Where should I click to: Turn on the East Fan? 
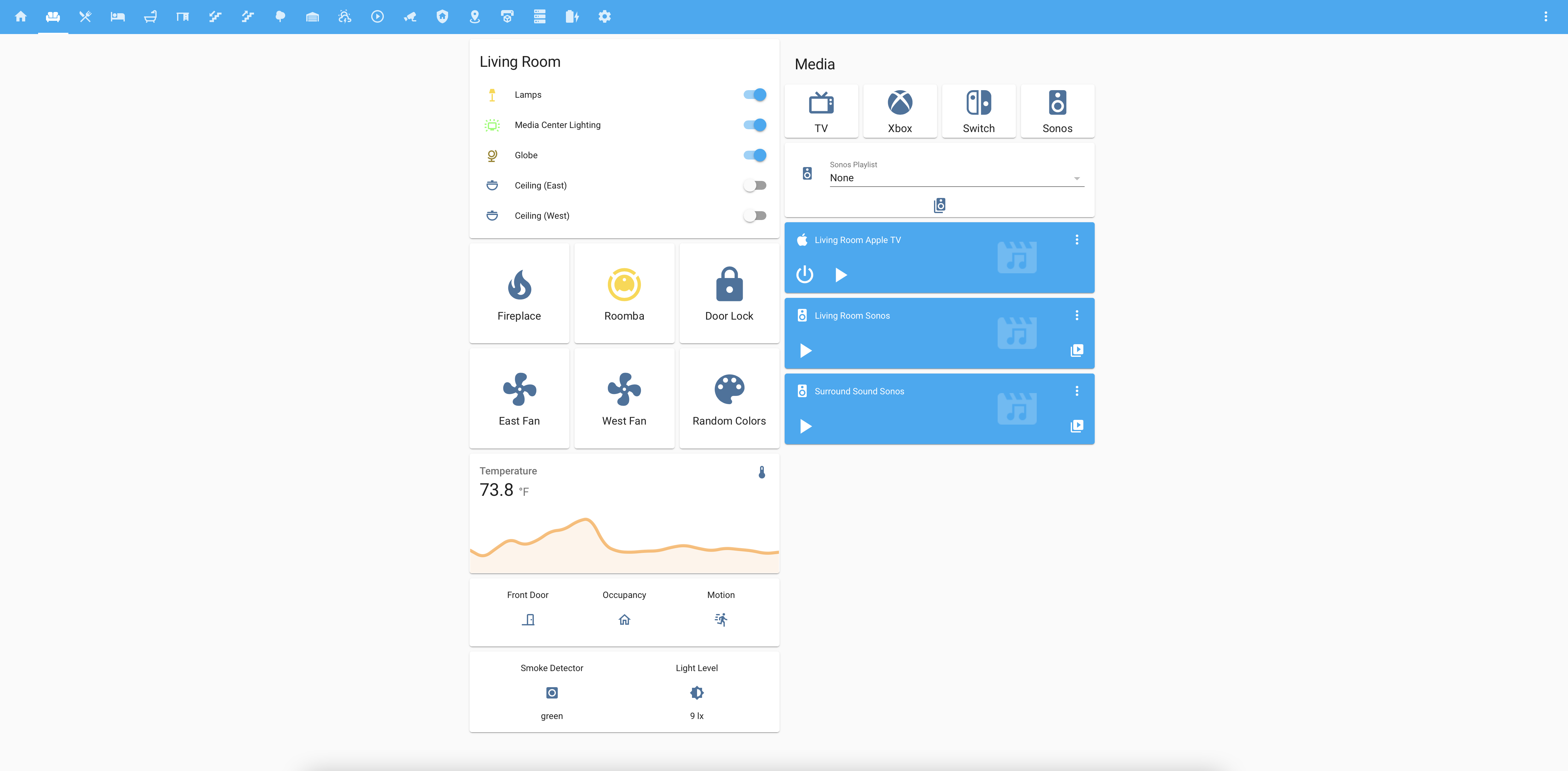(x=519, y=390)
